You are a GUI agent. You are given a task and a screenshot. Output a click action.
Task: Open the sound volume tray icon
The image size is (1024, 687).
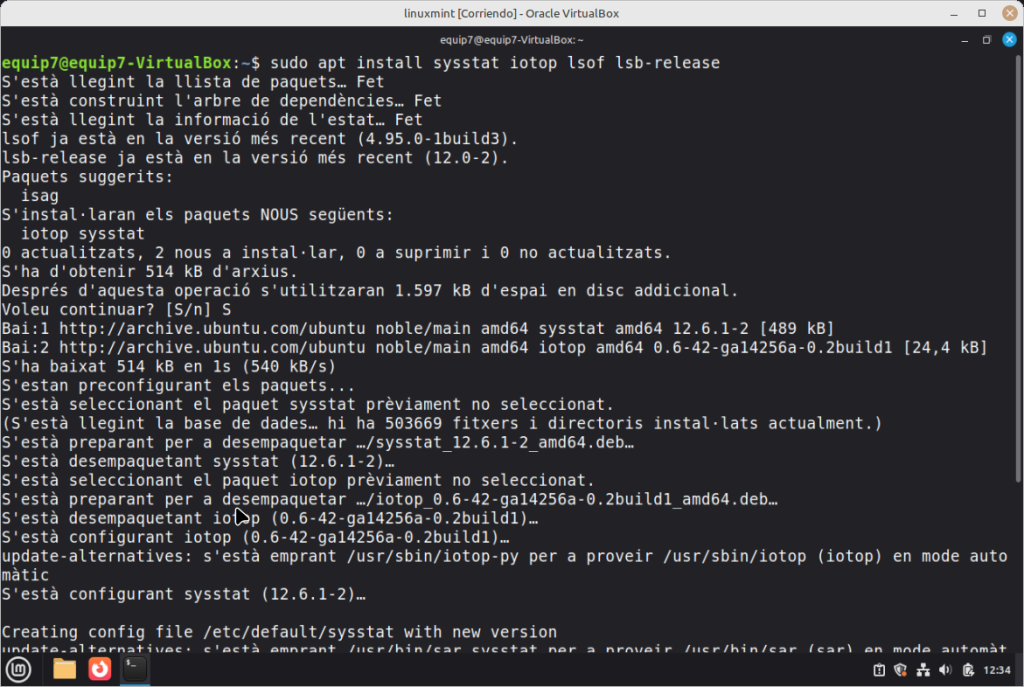(945, 669)
